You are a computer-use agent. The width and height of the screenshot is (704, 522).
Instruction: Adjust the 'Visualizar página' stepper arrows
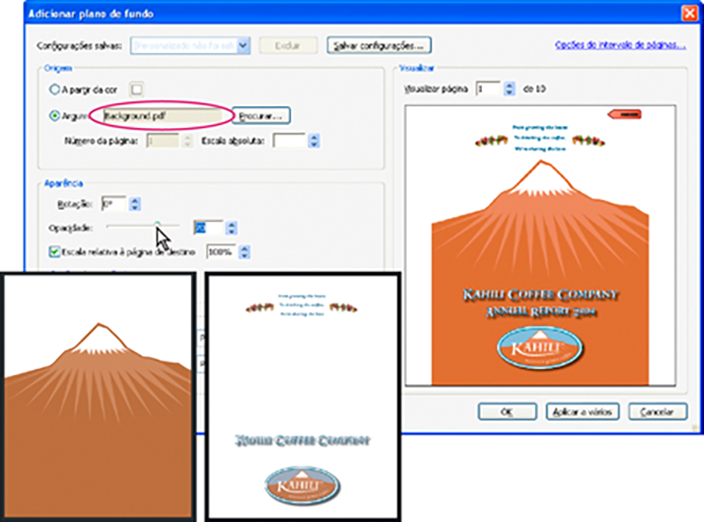coord(509,89)
